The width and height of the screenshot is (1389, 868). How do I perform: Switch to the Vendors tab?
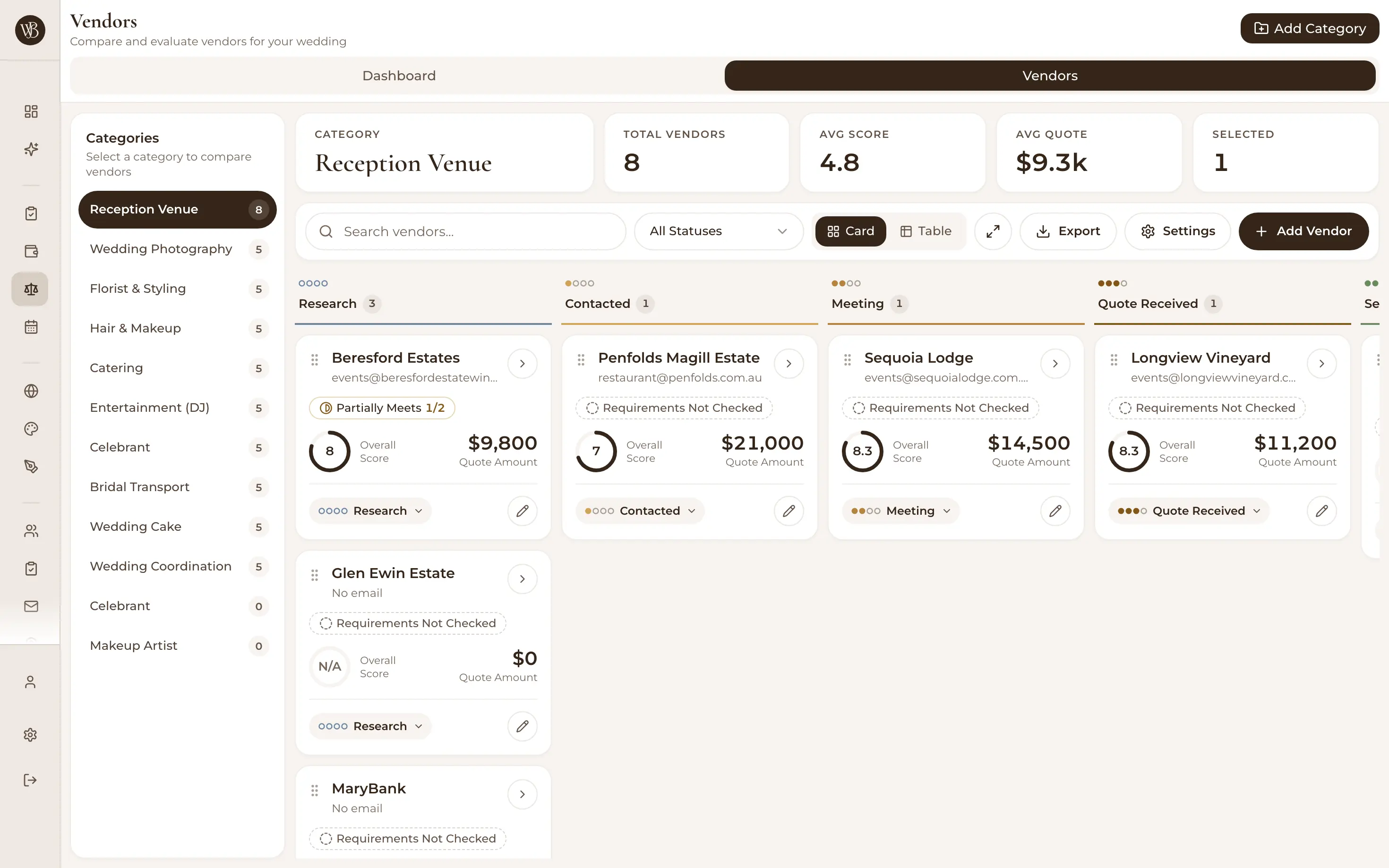(x=1050, y=76)
